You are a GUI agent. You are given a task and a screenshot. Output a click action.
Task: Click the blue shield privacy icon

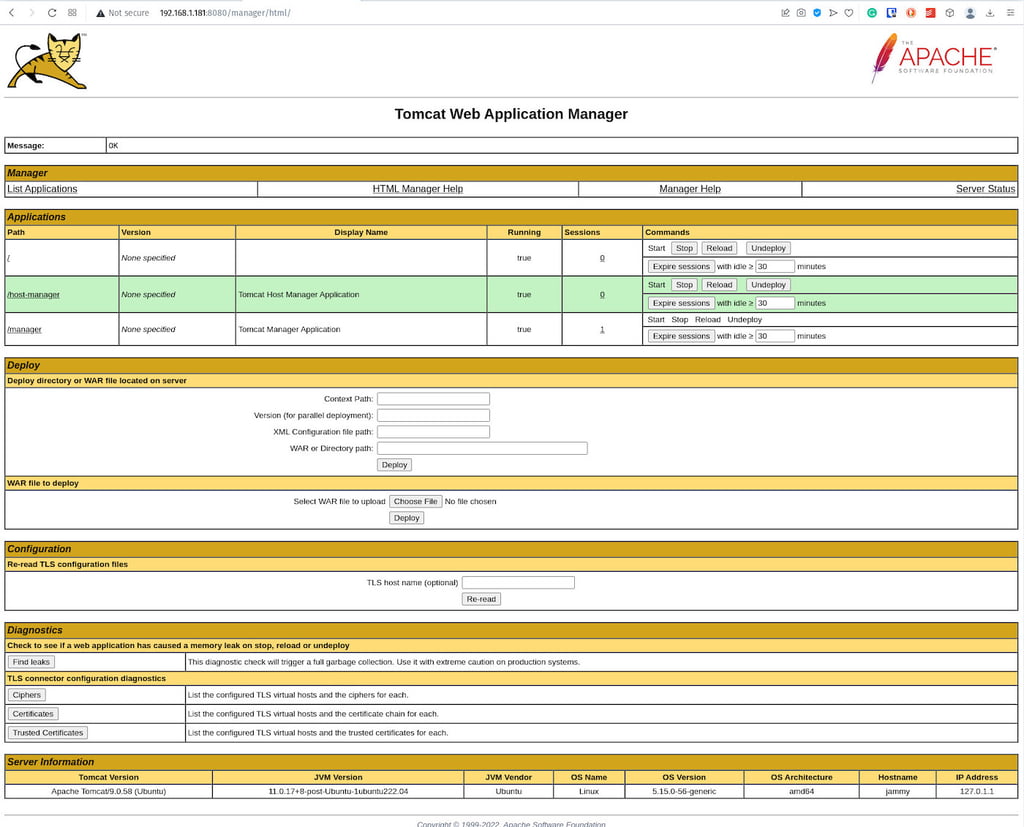click(817, 12)
